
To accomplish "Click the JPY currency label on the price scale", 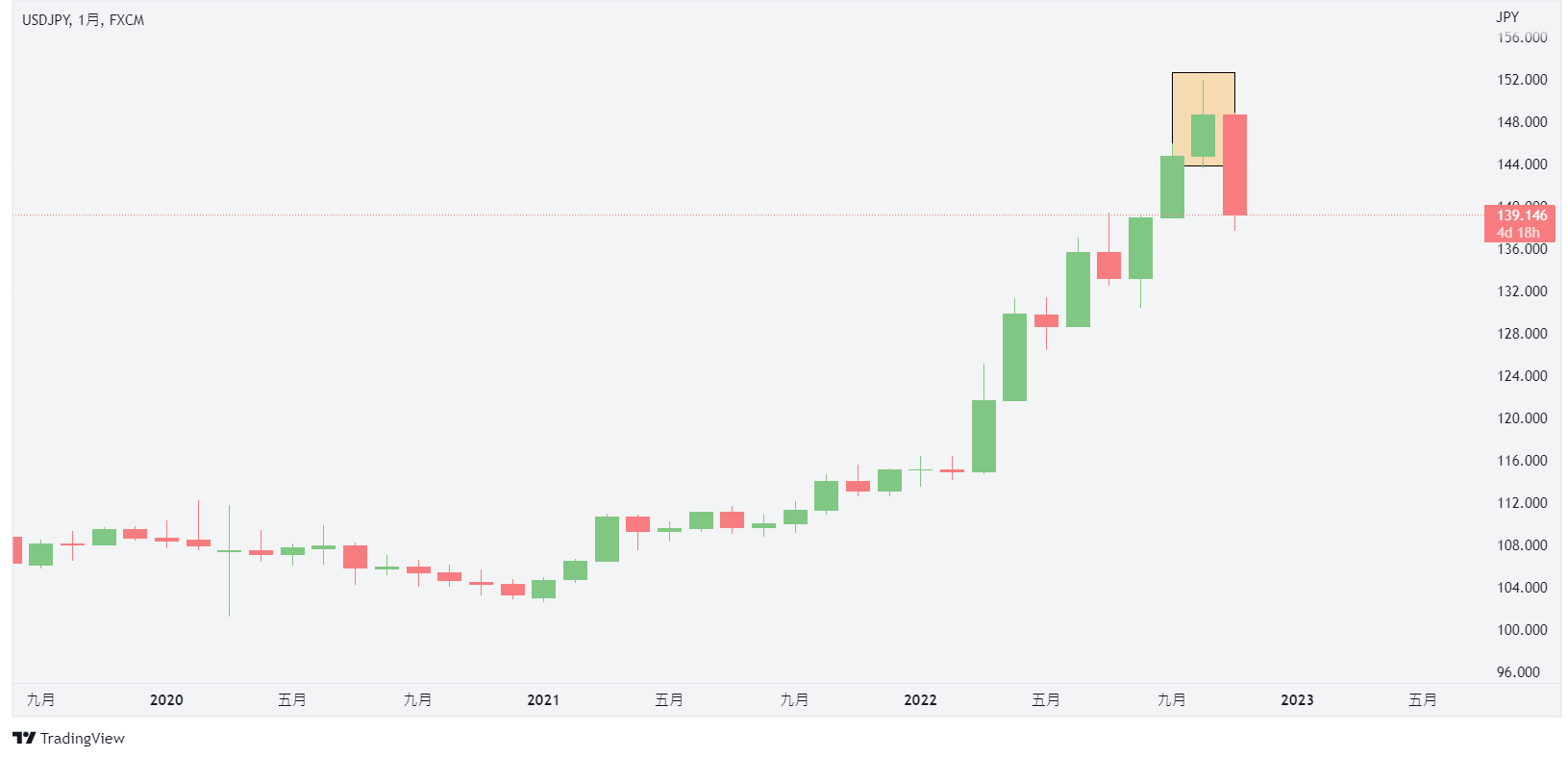I will click(1507, 17).
